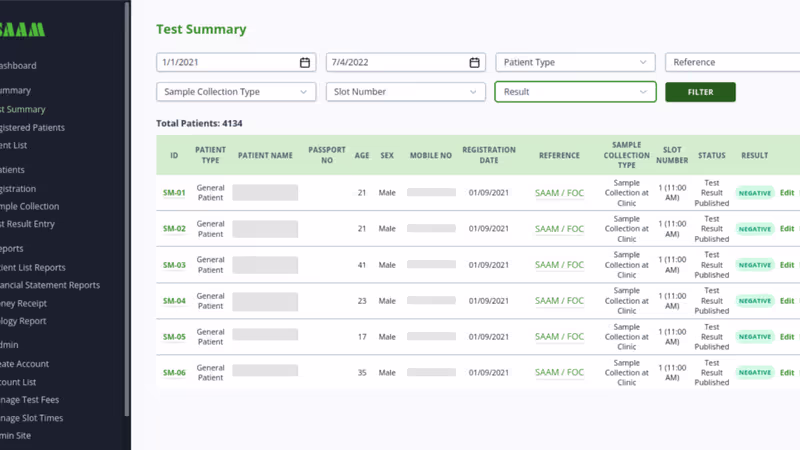Open Account List in sidebar
The image size is (800, 450).
pyautogui.click(x=18, y=382)
